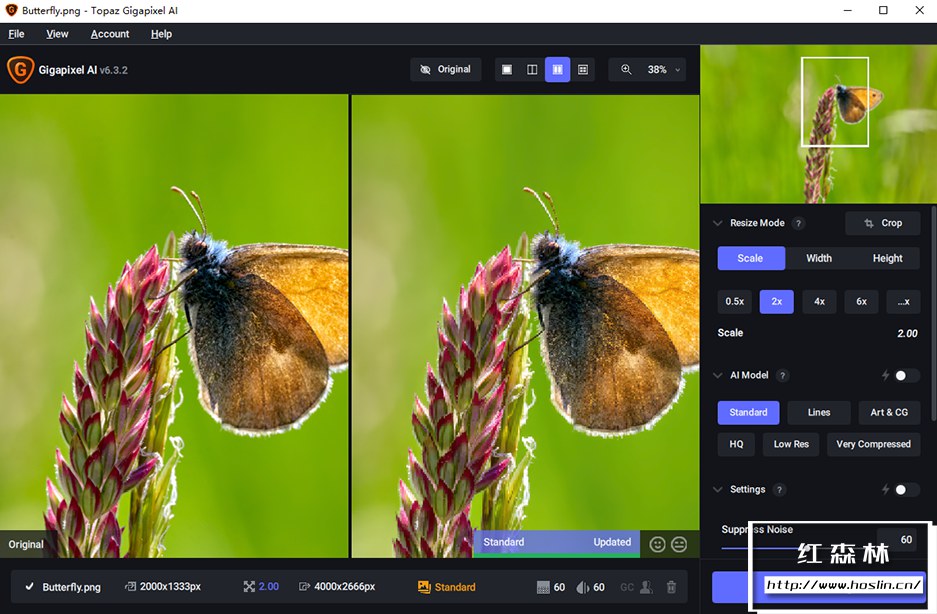The height and width of the screenshot is (614, 937).
Task: Select the HQ AI model
Action: [736, 444]
